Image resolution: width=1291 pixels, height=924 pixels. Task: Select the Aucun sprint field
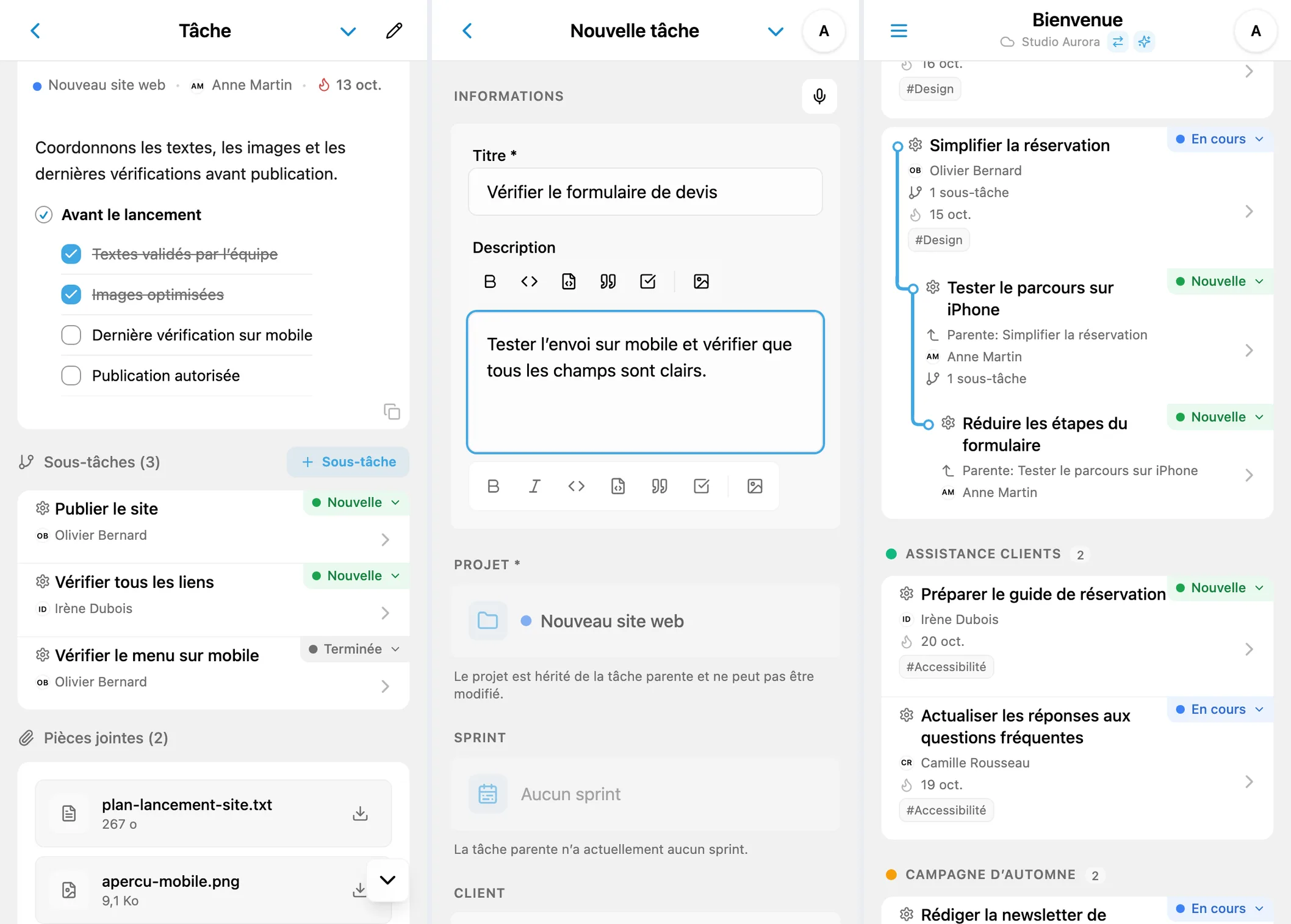pyautogui.click(x=645, y=794)
